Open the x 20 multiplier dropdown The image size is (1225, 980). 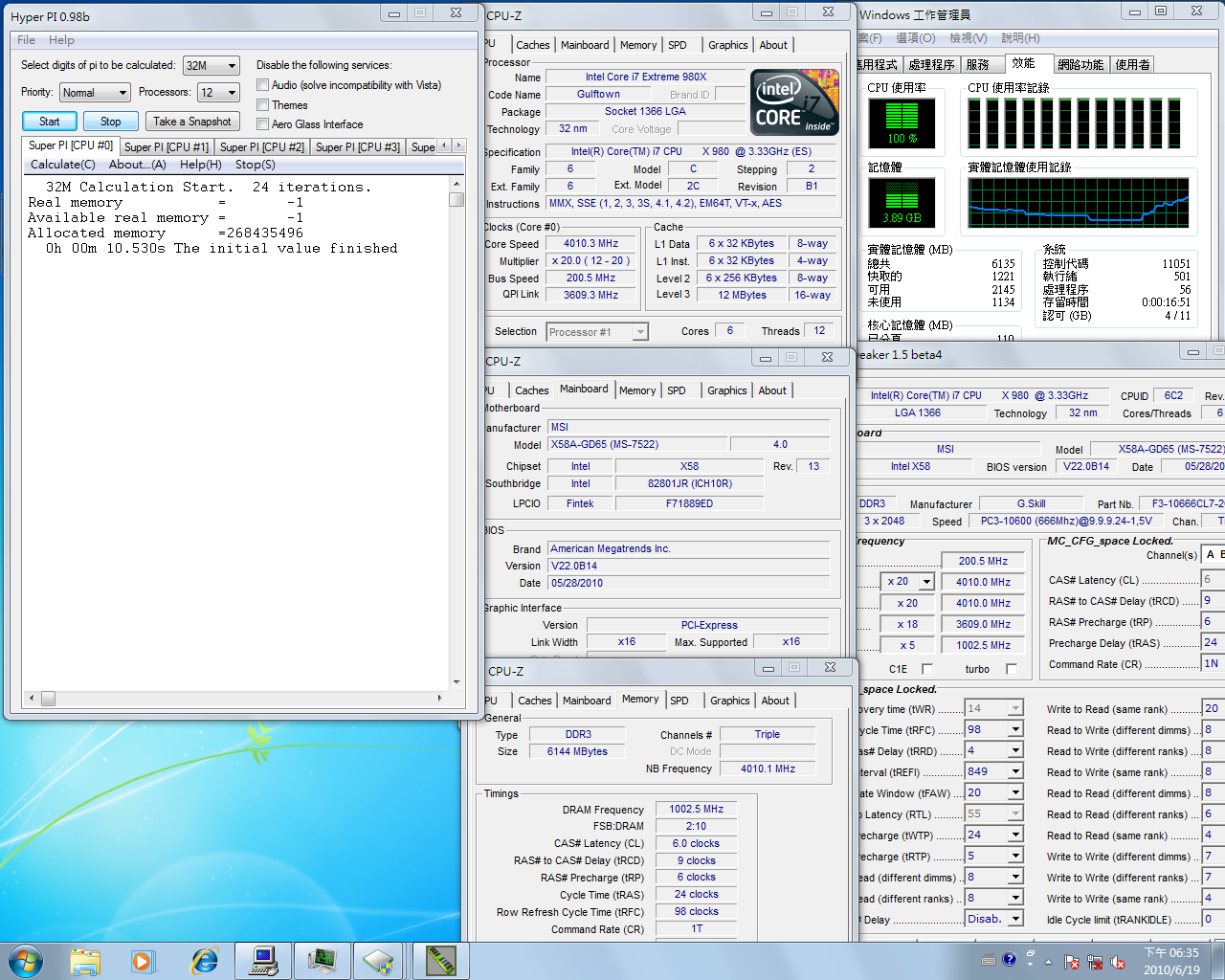point(908,582)
